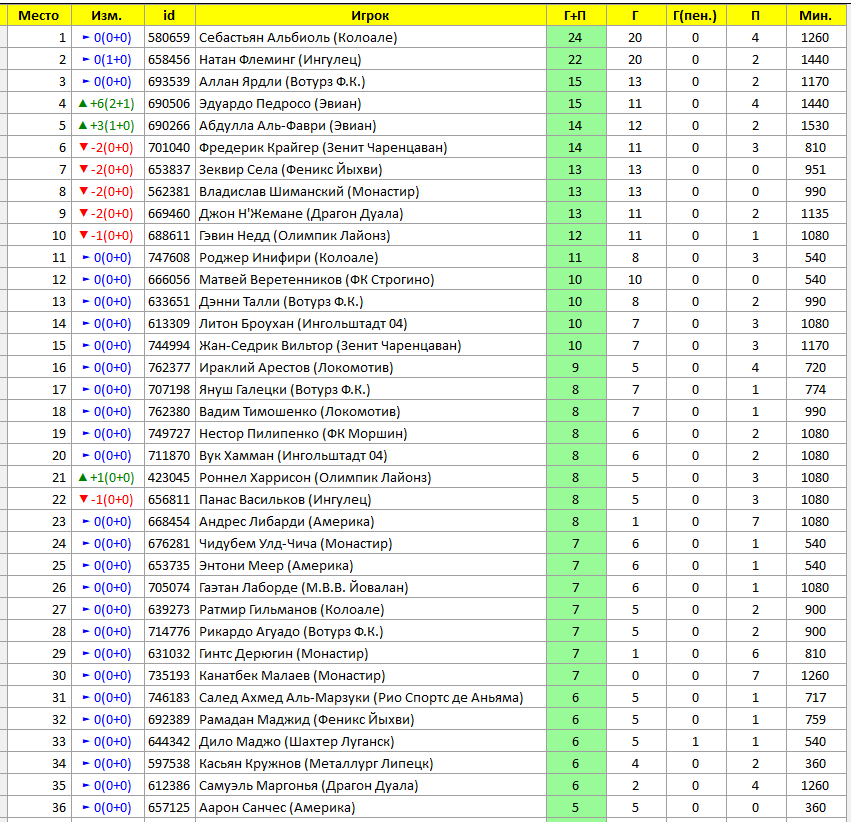Click the blue right arrow for Дило Маджо

pyautogui.click(x=86, y=741)
